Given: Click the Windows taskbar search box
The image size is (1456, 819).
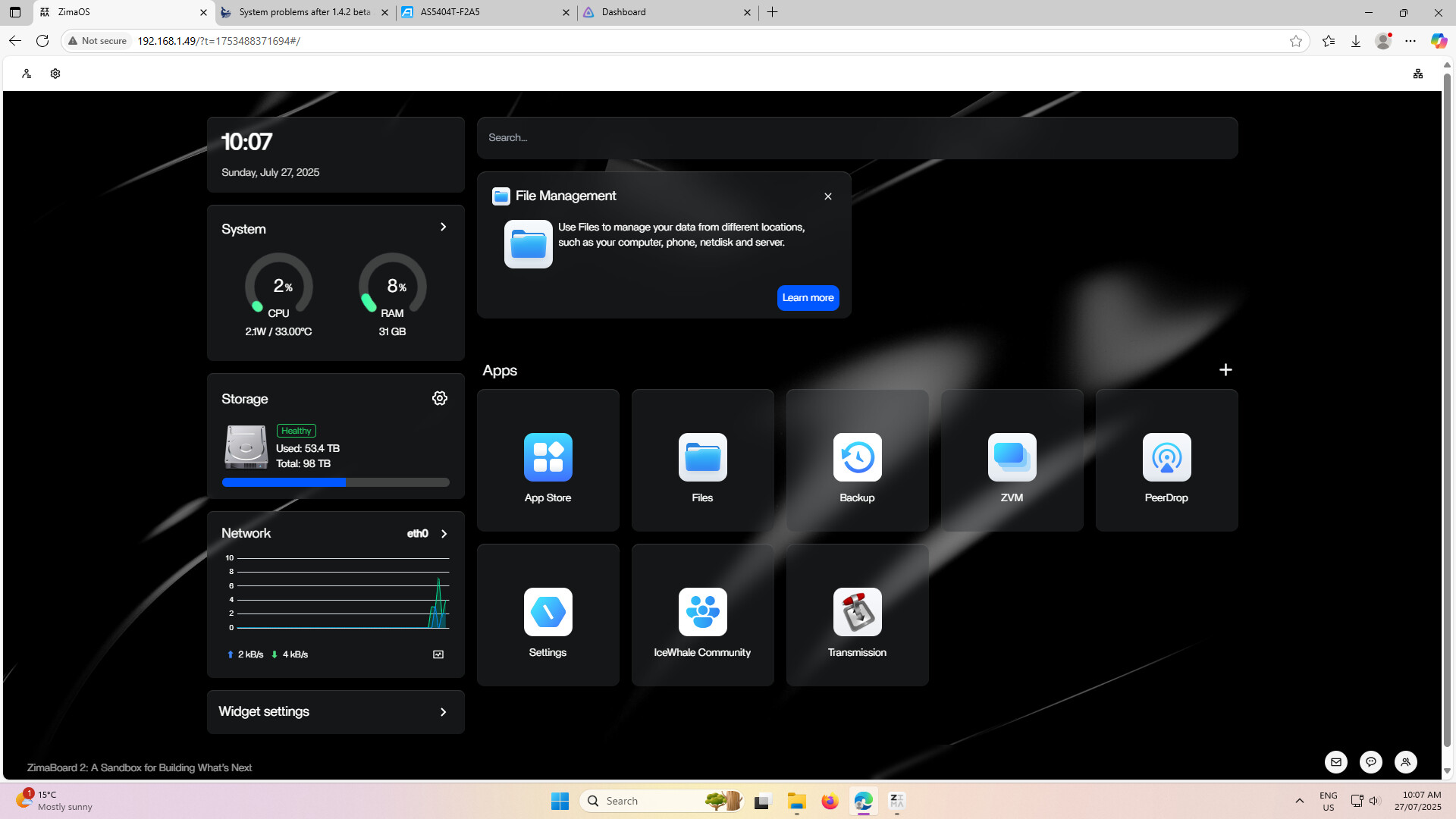Looking at the screenshot, I should [661, 801].
